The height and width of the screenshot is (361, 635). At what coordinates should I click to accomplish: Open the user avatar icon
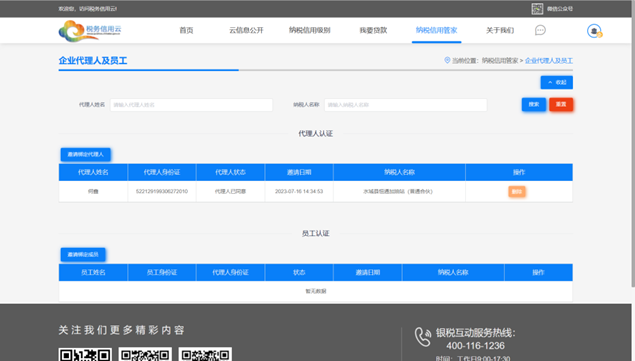click(594, 31)
